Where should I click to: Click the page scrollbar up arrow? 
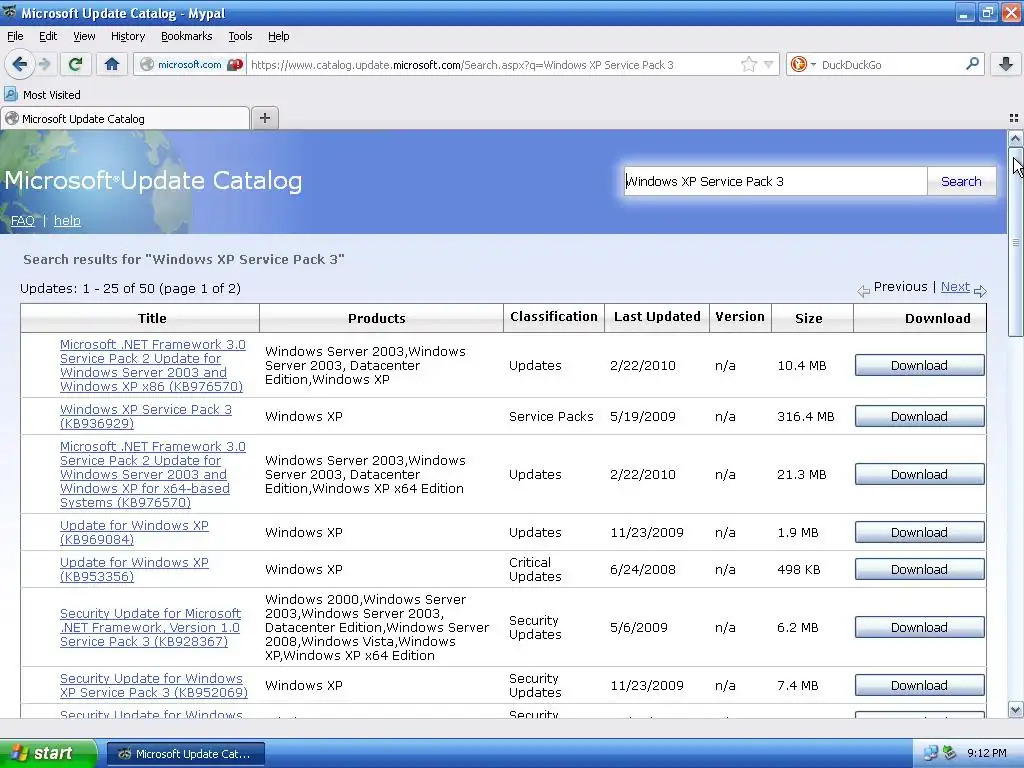(x=1015, y=138)
